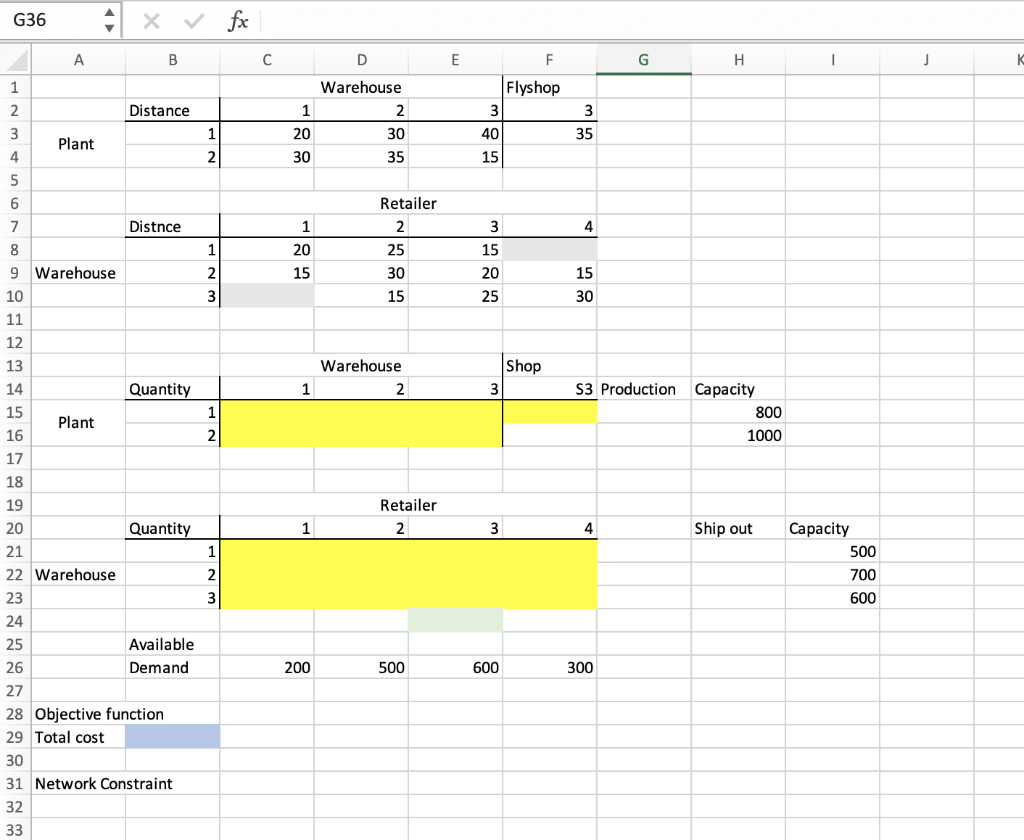Select row 29 header
The width and height of the screenshot is (1024, 840).
point(14,736)
